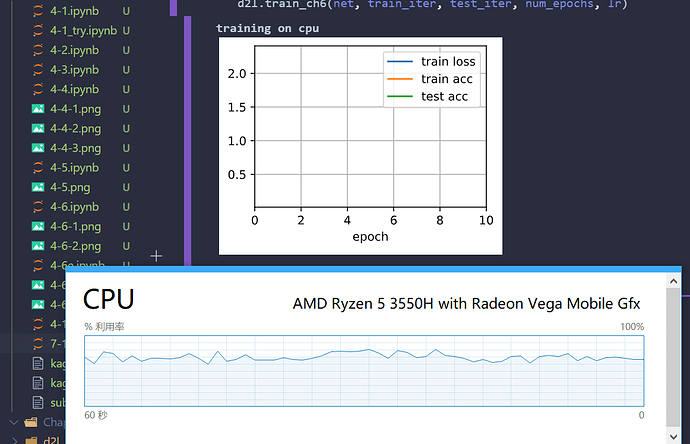Click the image icon for 4-4-2.png

[38, 129]
